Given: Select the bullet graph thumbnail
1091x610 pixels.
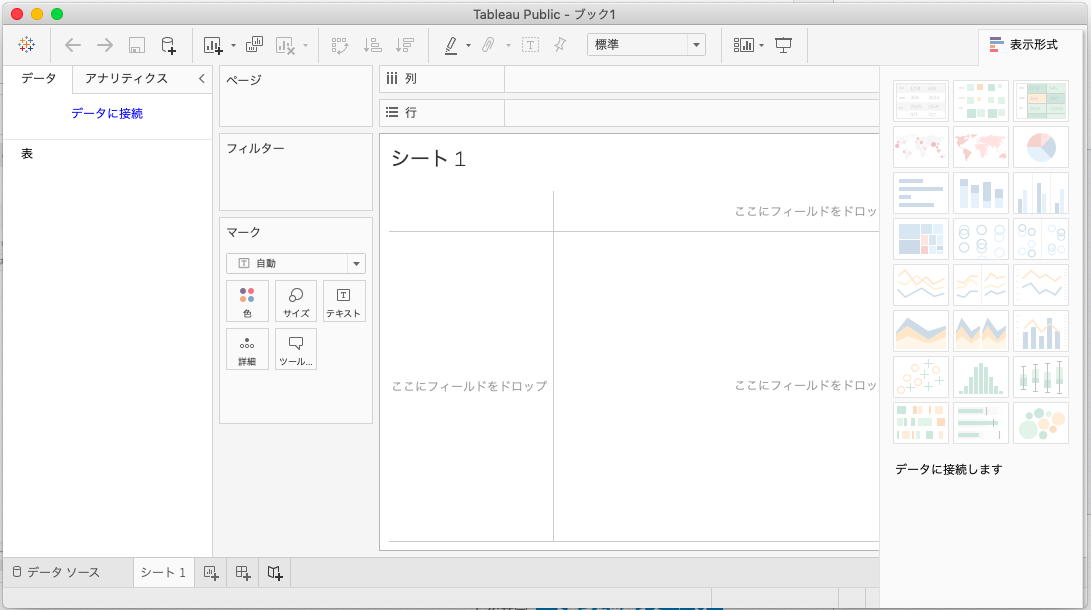Looking at the screenshot, I should coord(980,422).
